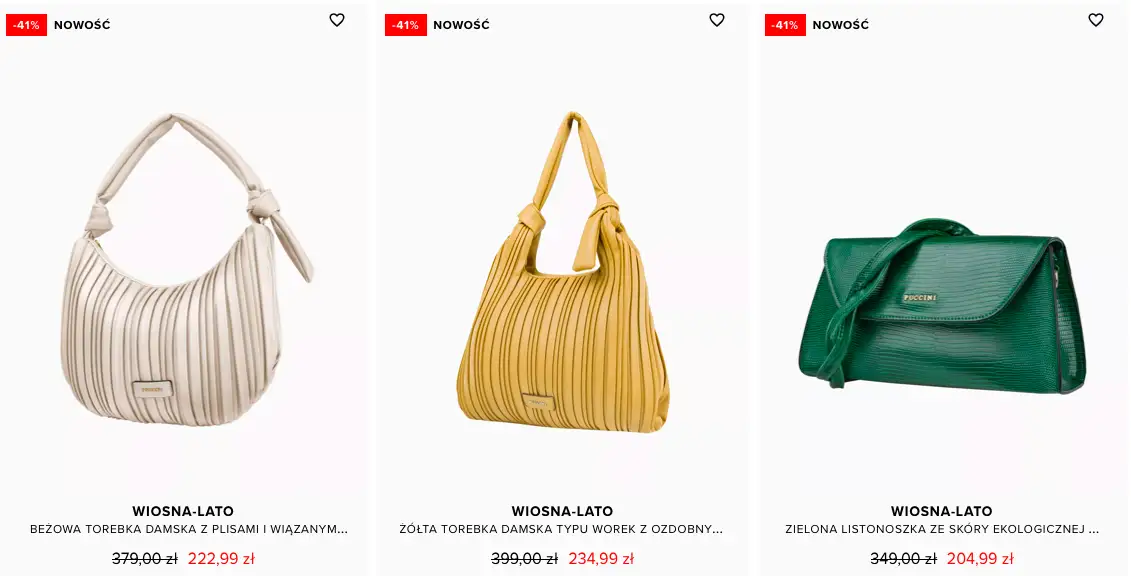Click the 204,99 zł sale price
1131x576 pixels.
(980, 559)
